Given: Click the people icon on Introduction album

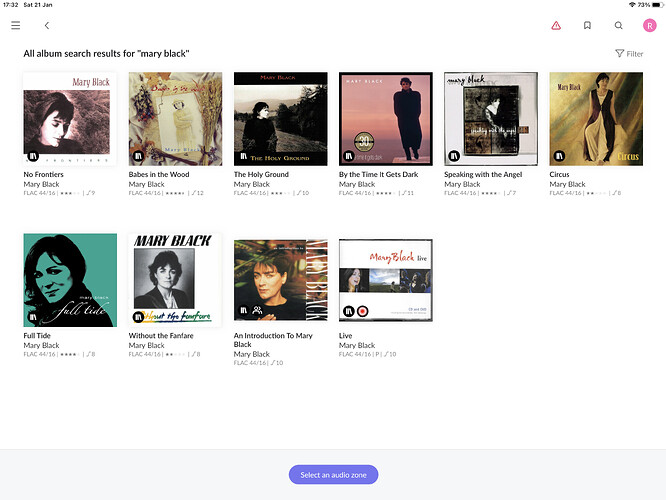Looking at the screenshot, I should 257,311.
